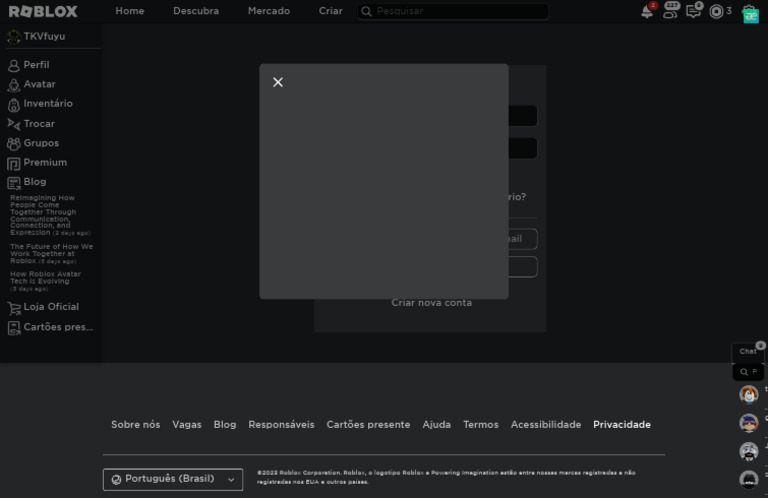This screenshot has height=498, width=768.
Task: Open Avatar from the sidebar
Action: tap(39, 84)
